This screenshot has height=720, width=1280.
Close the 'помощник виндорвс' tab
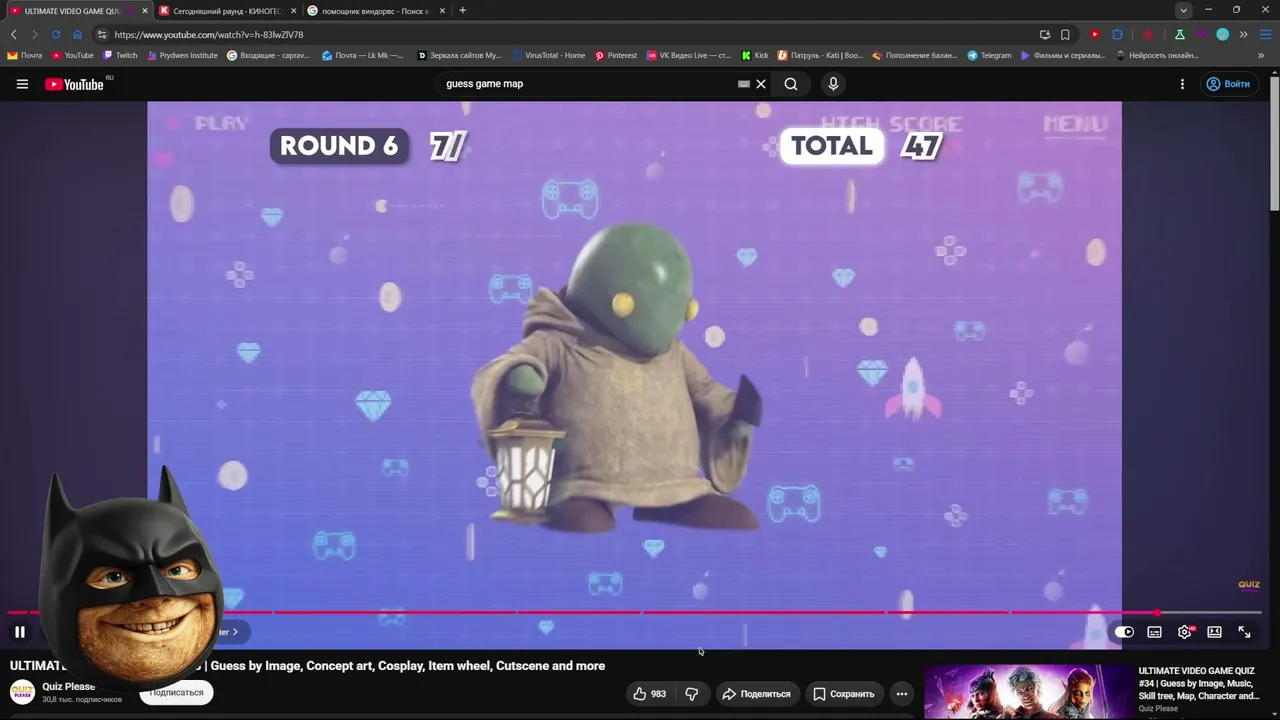click(x=442, y=11)
